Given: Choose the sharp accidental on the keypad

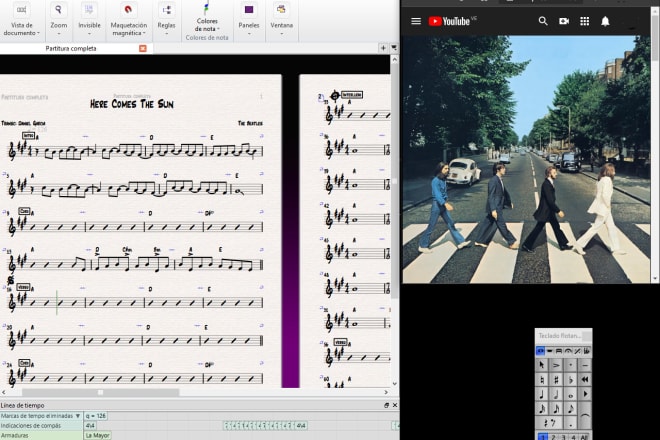Looking at the screenshot, I should pyautogui.click(x=556, y=380).
